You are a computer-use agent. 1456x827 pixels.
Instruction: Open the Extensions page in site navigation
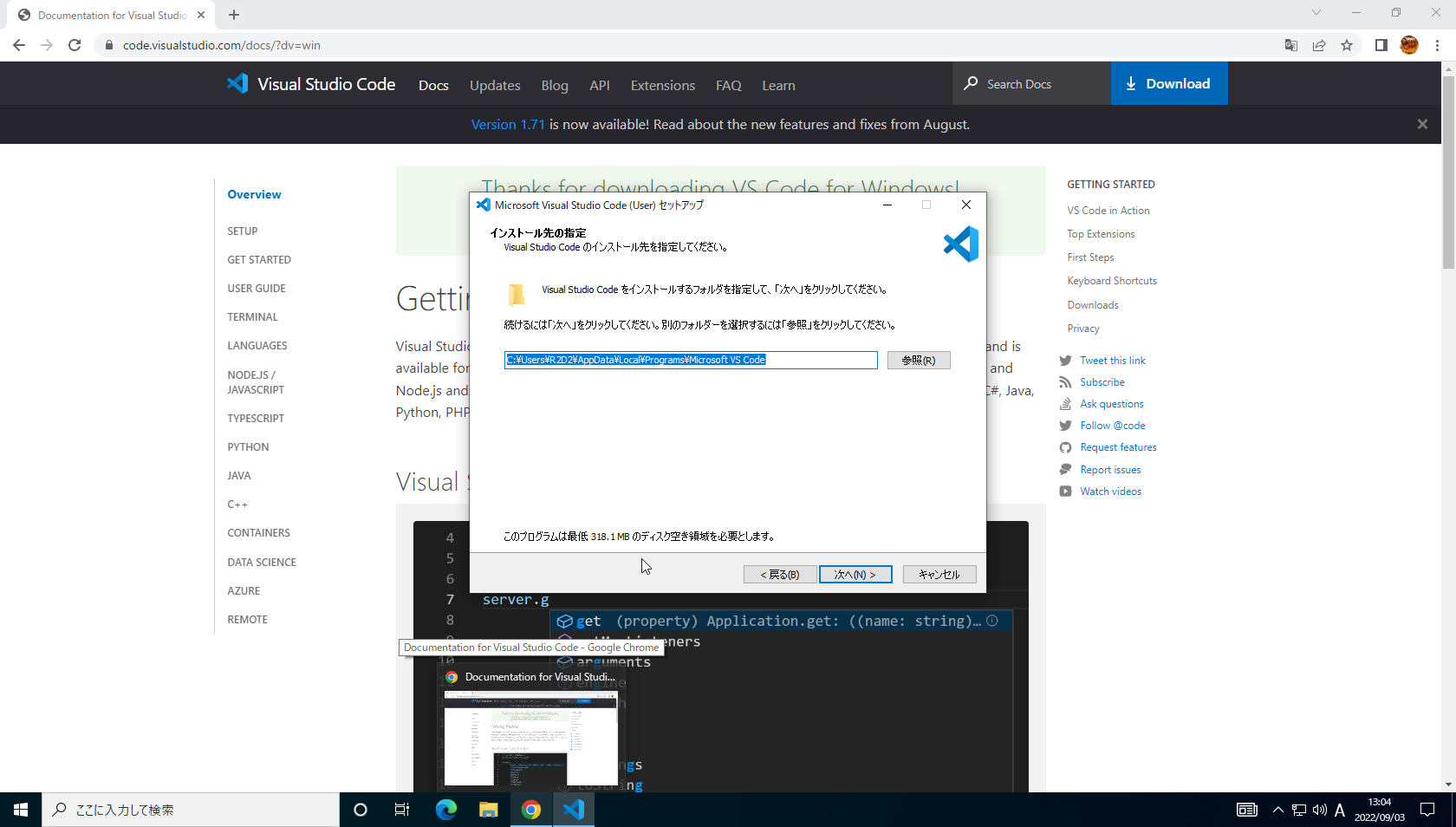pyautogui.click(x=663, y=85)
